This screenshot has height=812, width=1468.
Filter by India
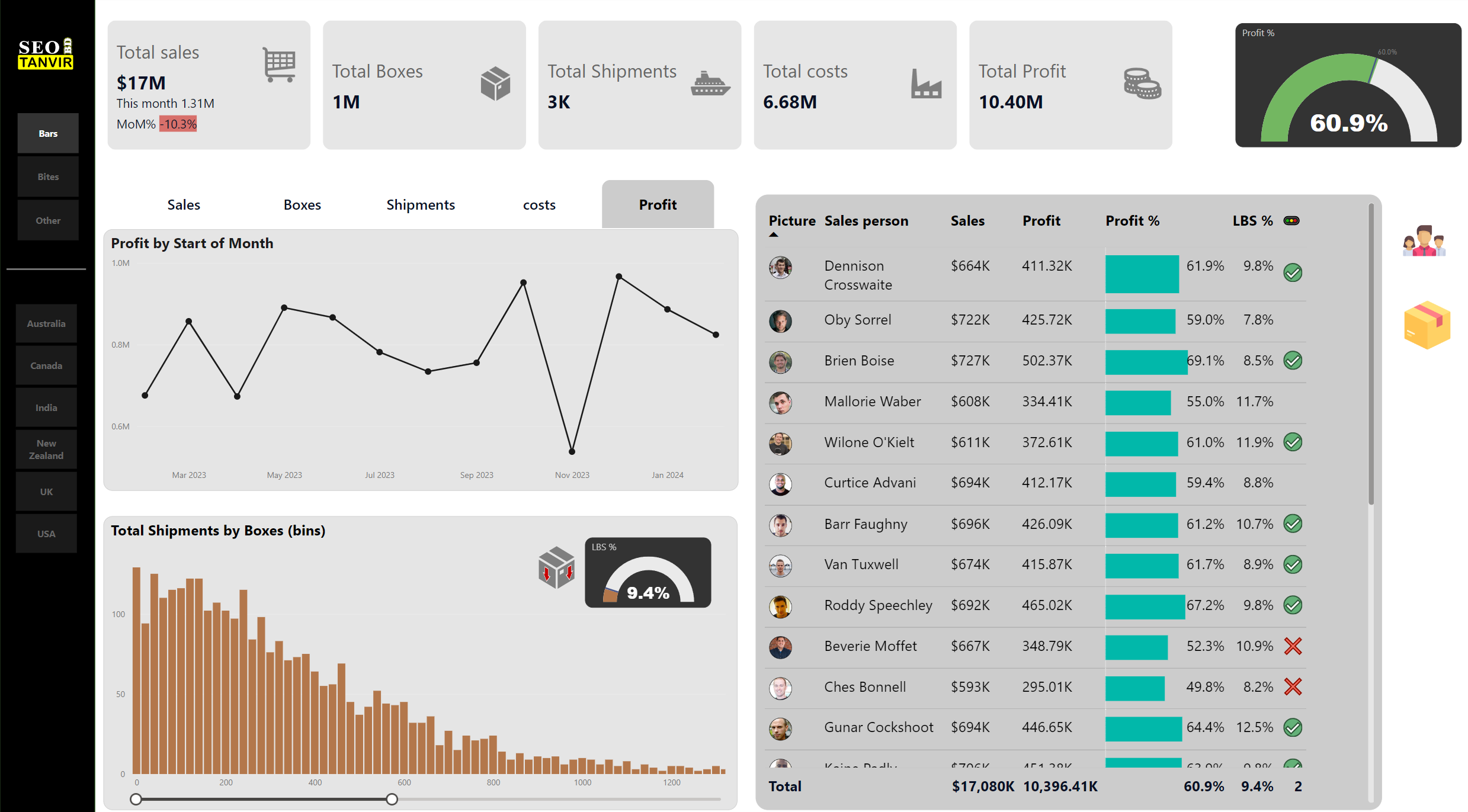46,407
